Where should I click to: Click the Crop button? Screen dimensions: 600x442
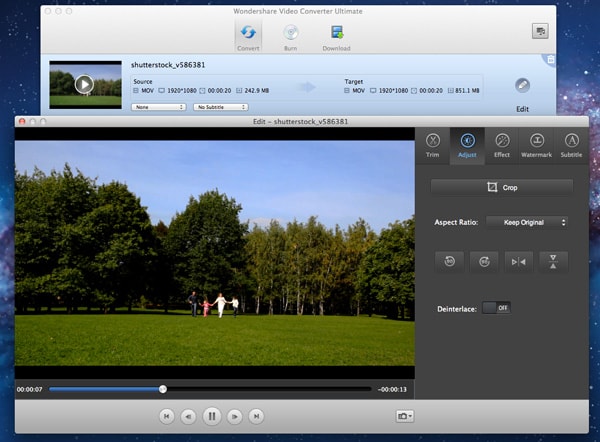(502, 188)
